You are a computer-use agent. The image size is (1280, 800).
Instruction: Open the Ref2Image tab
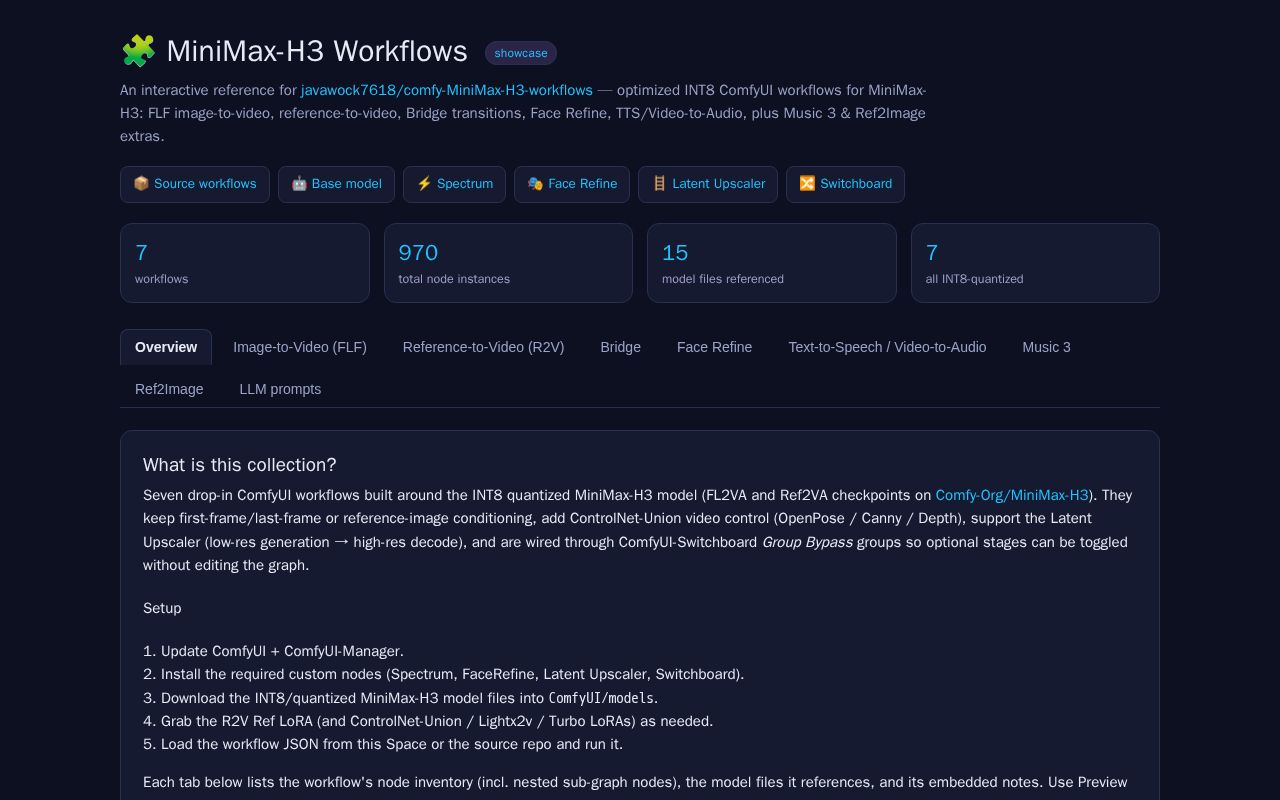[x=169, y=389]
